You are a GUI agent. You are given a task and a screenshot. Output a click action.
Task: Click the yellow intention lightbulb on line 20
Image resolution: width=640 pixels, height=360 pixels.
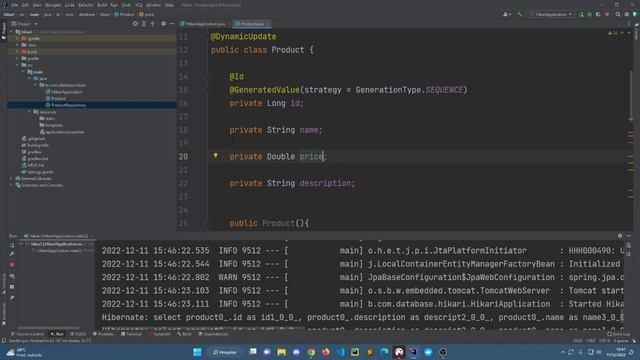pos(216,156)
